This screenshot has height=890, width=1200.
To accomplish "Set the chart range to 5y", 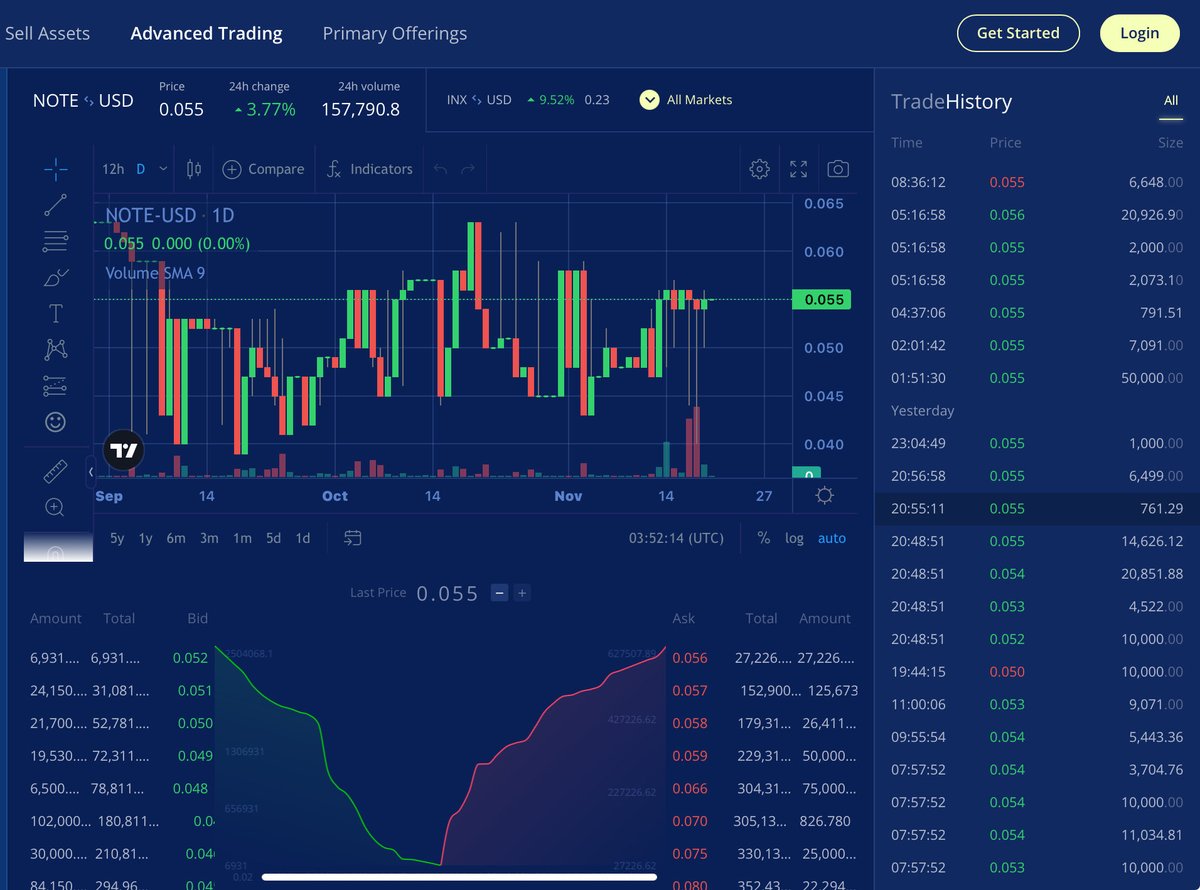I will pyautogui.click(x=117, y=538).
